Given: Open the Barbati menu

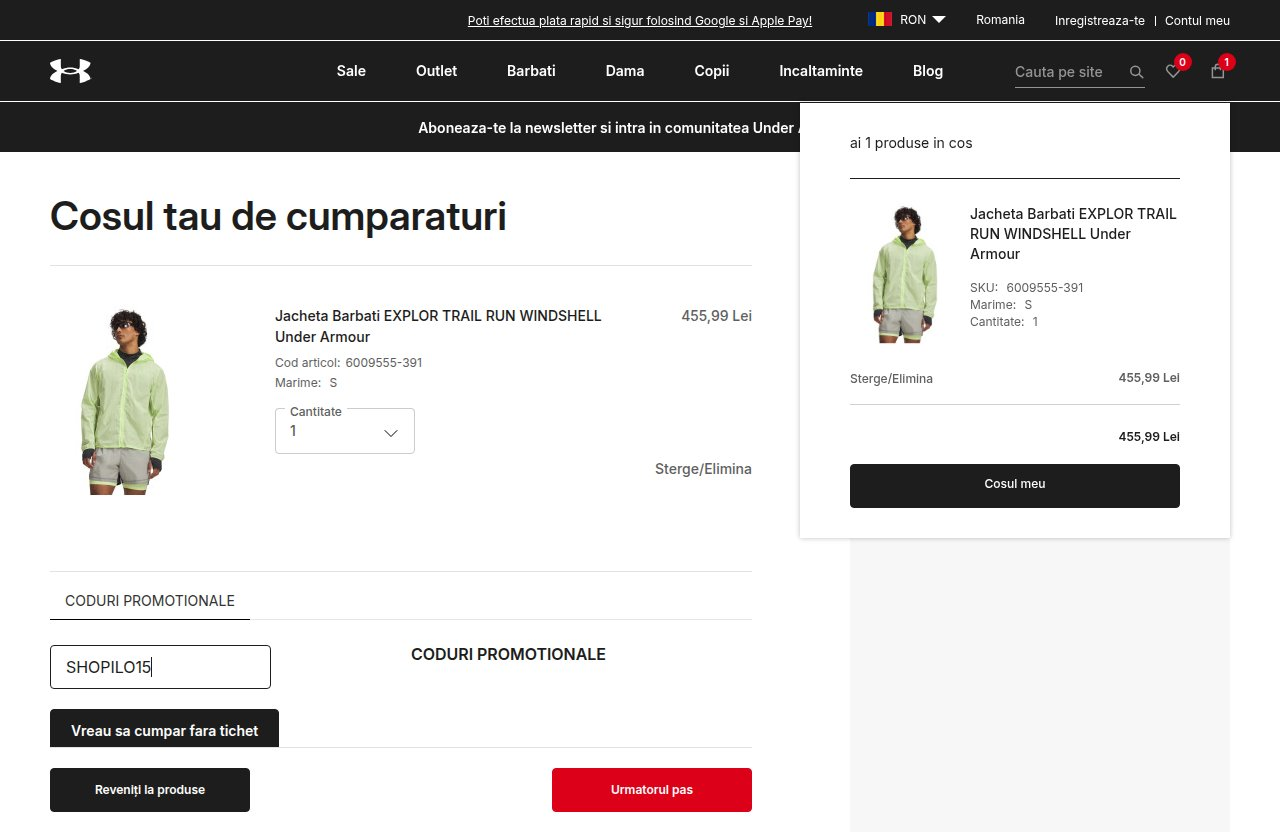Looking at the screenshot, I should point(531,71).
